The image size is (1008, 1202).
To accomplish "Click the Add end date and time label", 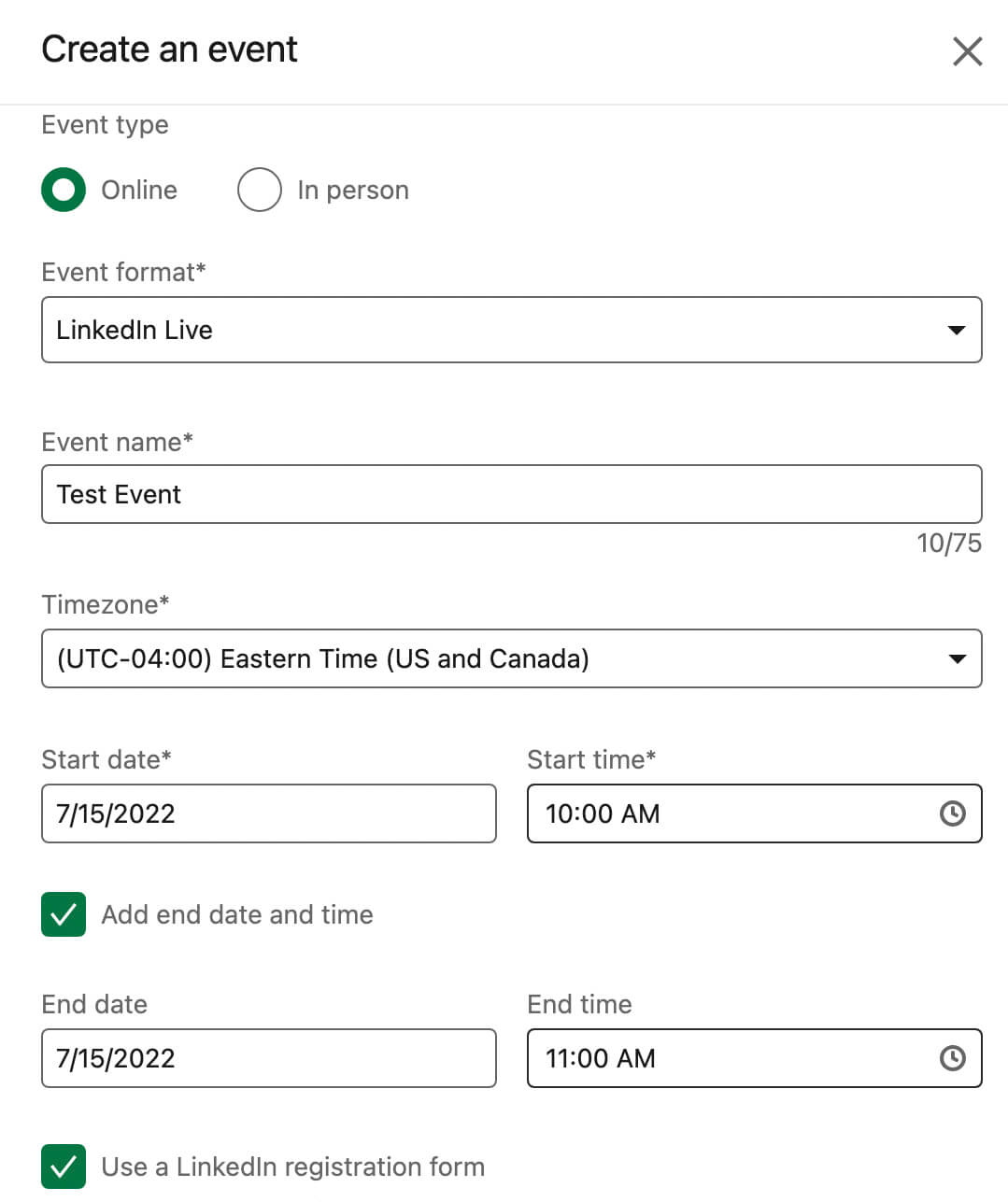I will (x=237, y=914).
